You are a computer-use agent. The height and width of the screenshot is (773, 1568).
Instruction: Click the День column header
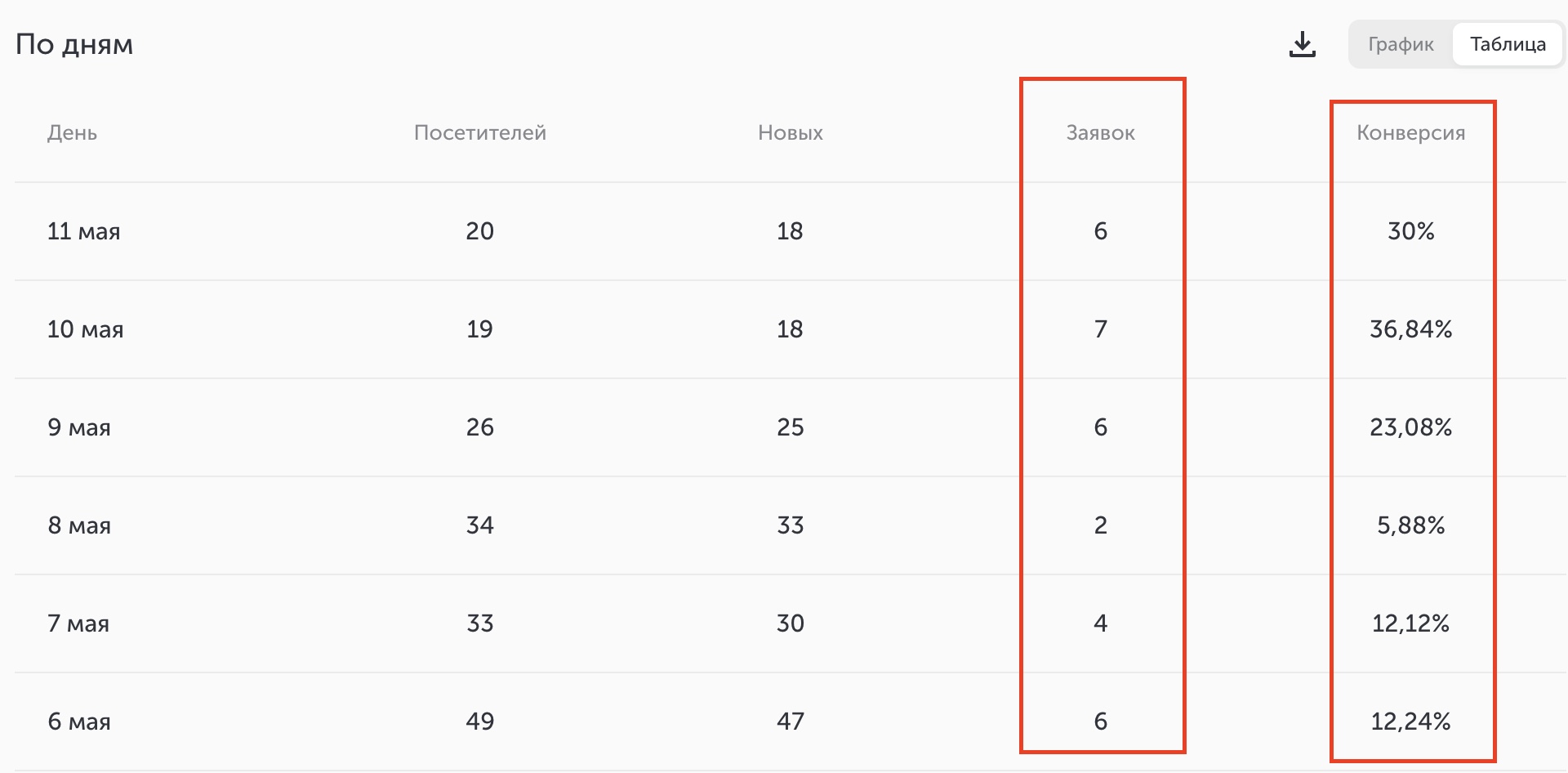click(x=72, y=132)
